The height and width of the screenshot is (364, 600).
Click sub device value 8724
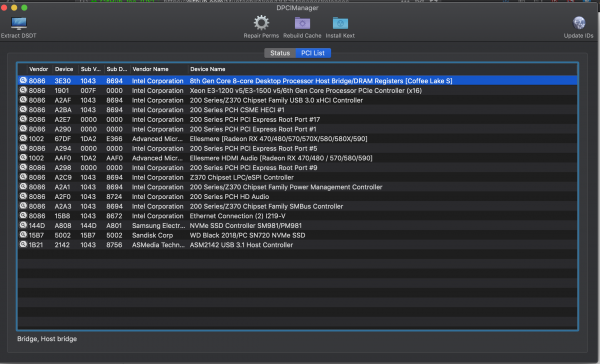pyautogui.click(x=114, y=196)
